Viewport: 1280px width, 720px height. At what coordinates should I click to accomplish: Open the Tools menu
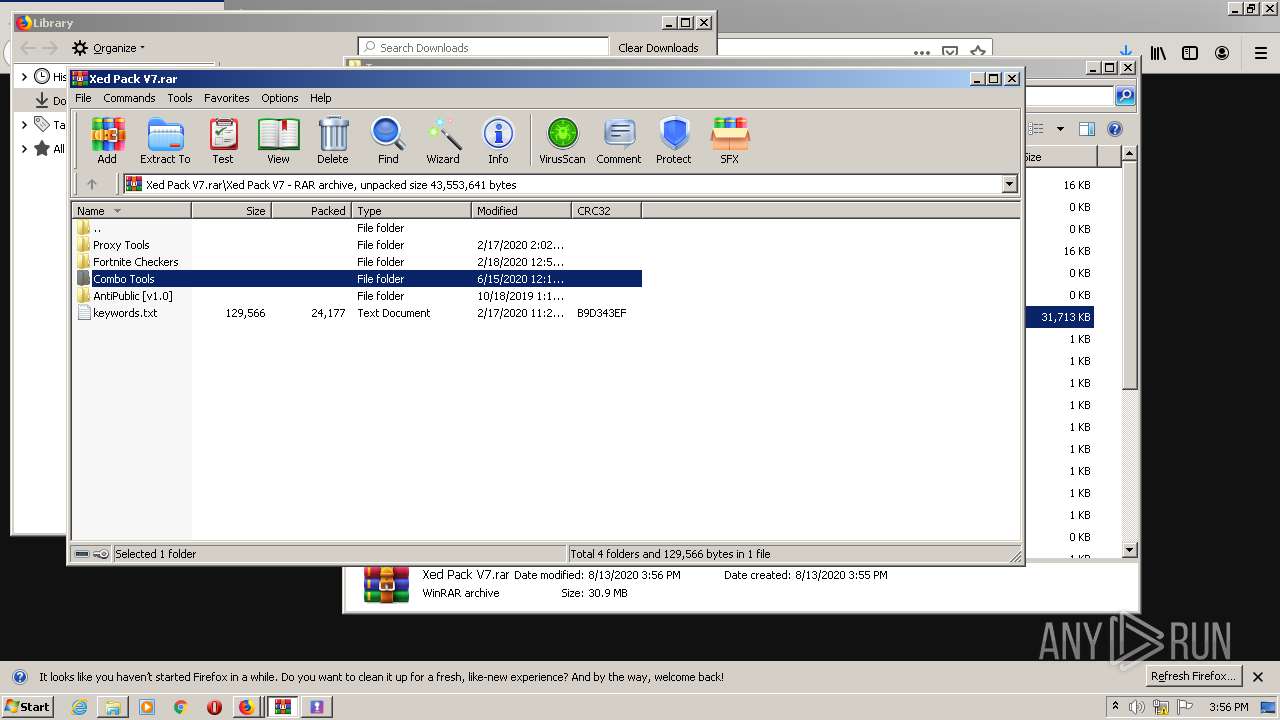(x=180, y=98)
